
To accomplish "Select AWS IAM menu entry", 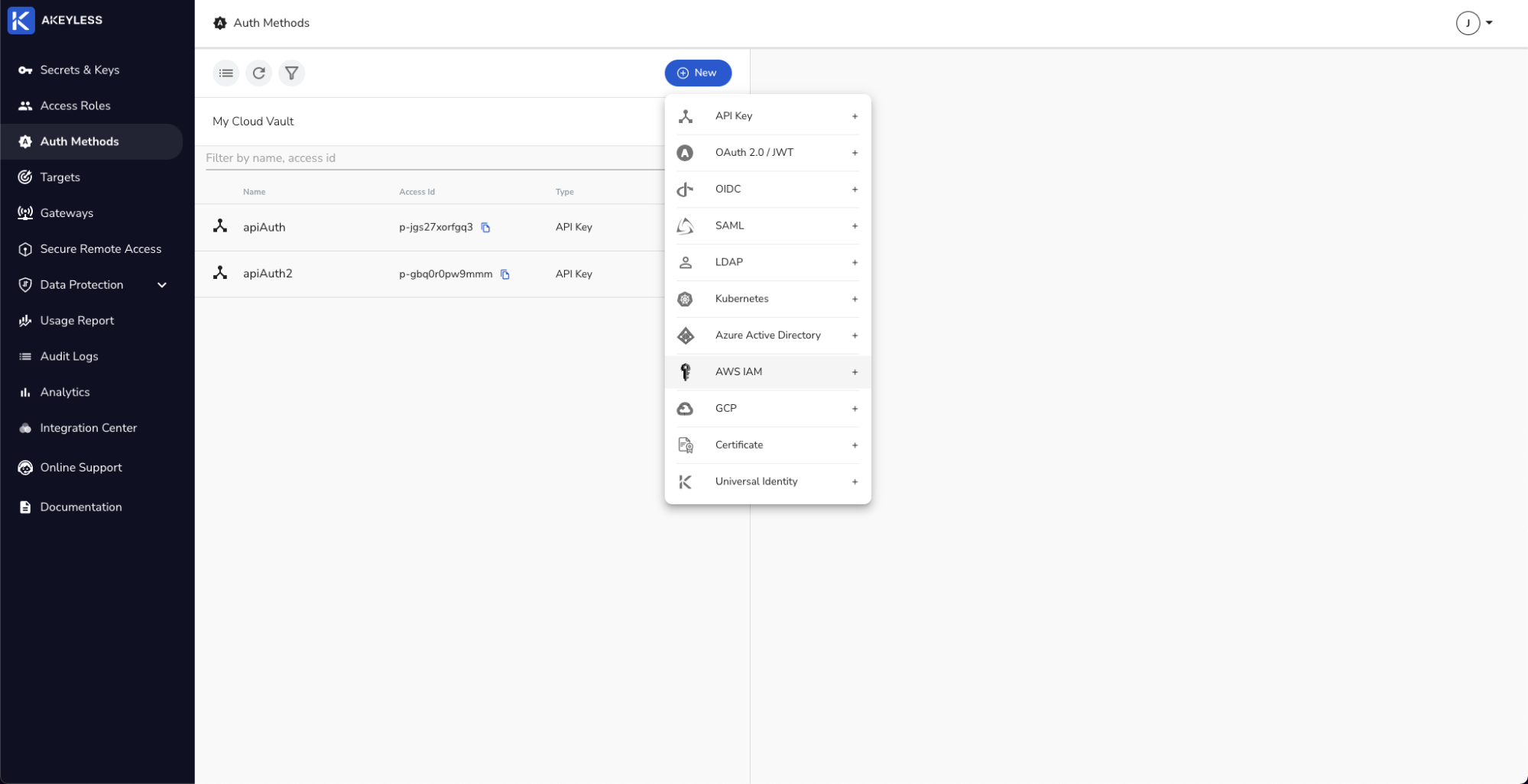I will coord(767,372).
